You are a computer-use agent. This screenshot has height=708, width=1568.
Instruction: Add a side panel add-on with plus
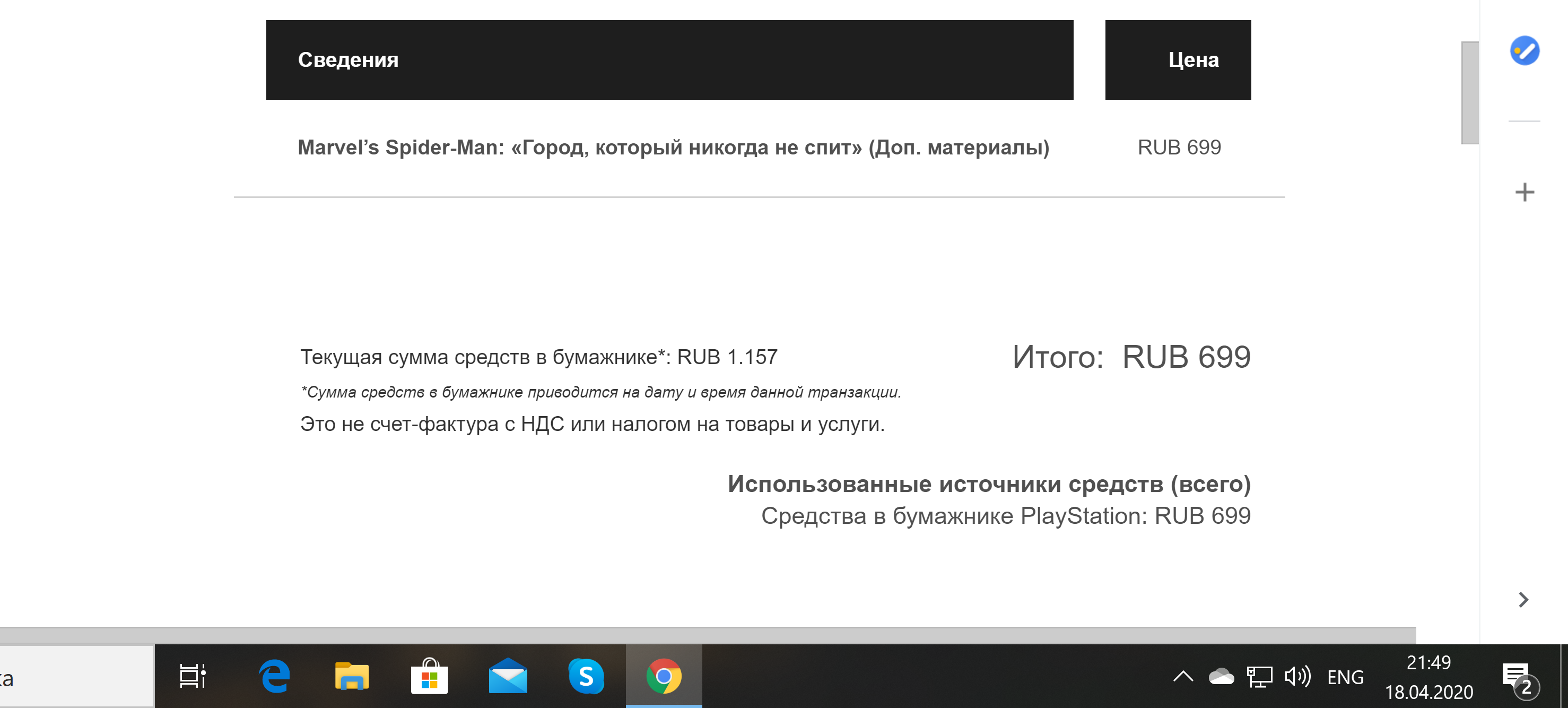click(x=1524, y=193)
